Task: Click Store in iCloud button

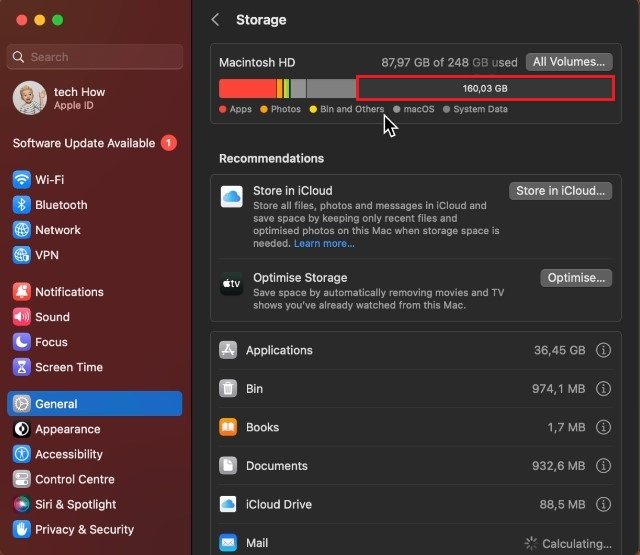Action: click(x=560, y=191)
